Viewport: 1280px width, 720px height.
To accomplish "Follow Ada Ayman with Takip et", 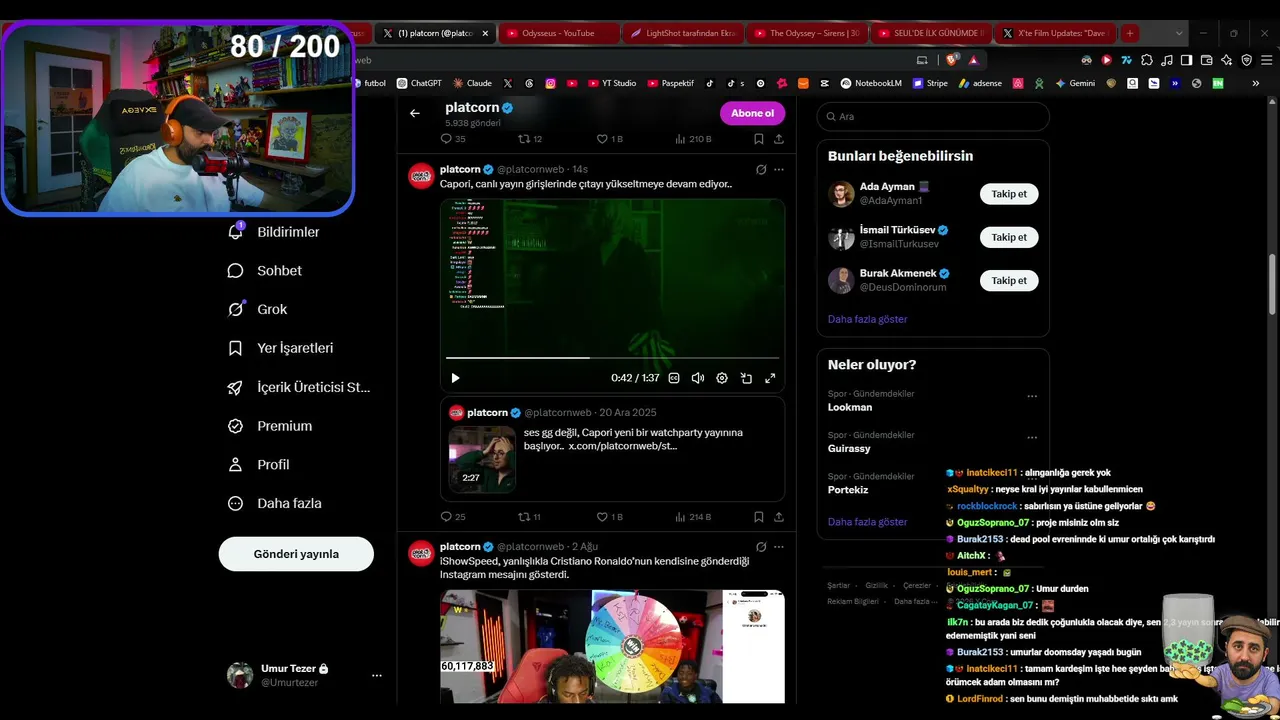I will [1009, 194].
